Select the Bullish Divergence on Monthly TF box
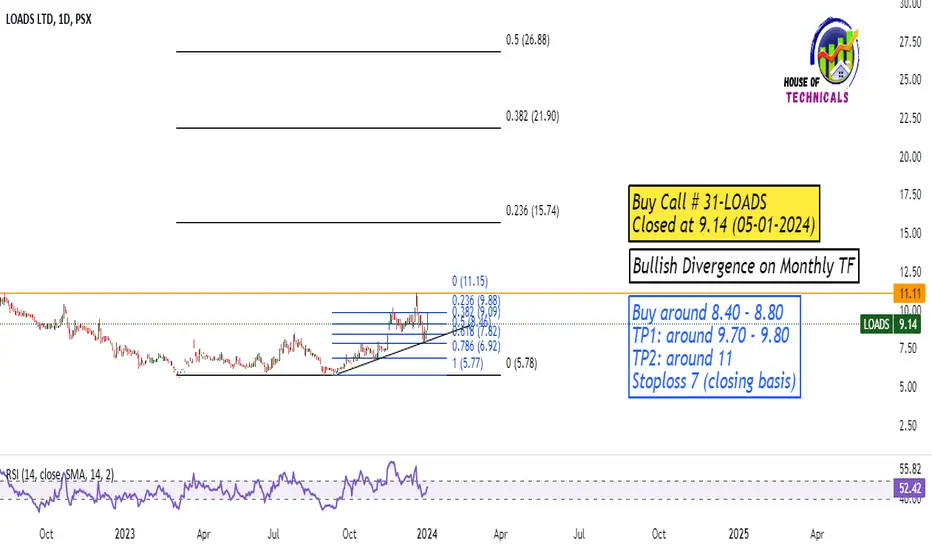The width and height of the screenshot is (932, 550). pyautogui.click(x=744, y=266)
